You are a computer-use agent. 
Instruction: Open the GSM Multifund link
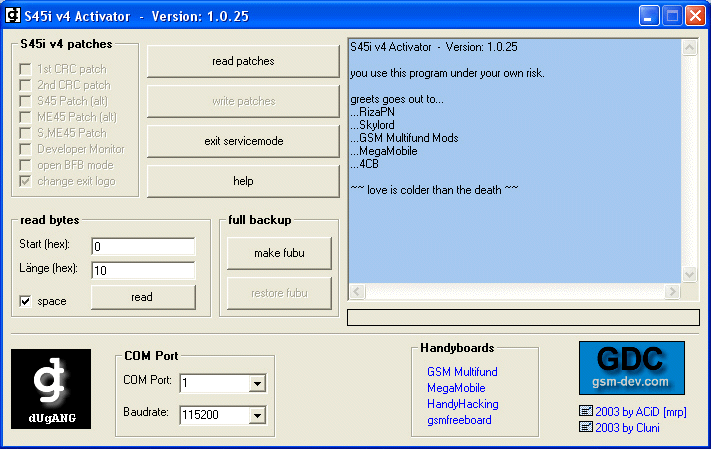click(462, 372)
